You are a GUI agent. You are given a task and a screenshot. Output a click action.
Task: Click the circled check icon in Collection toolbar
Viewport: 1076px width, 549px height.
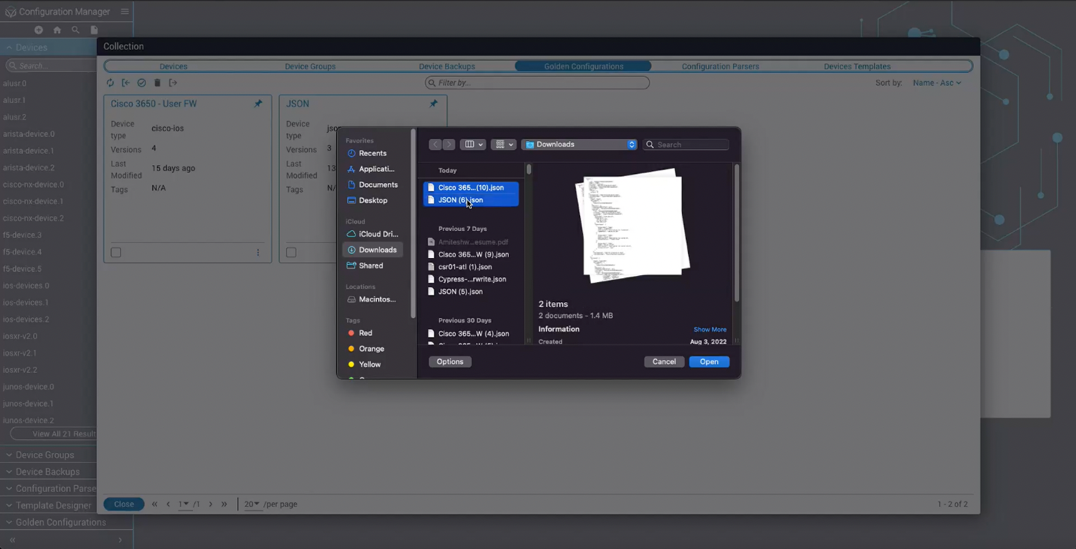pos(141,83)
